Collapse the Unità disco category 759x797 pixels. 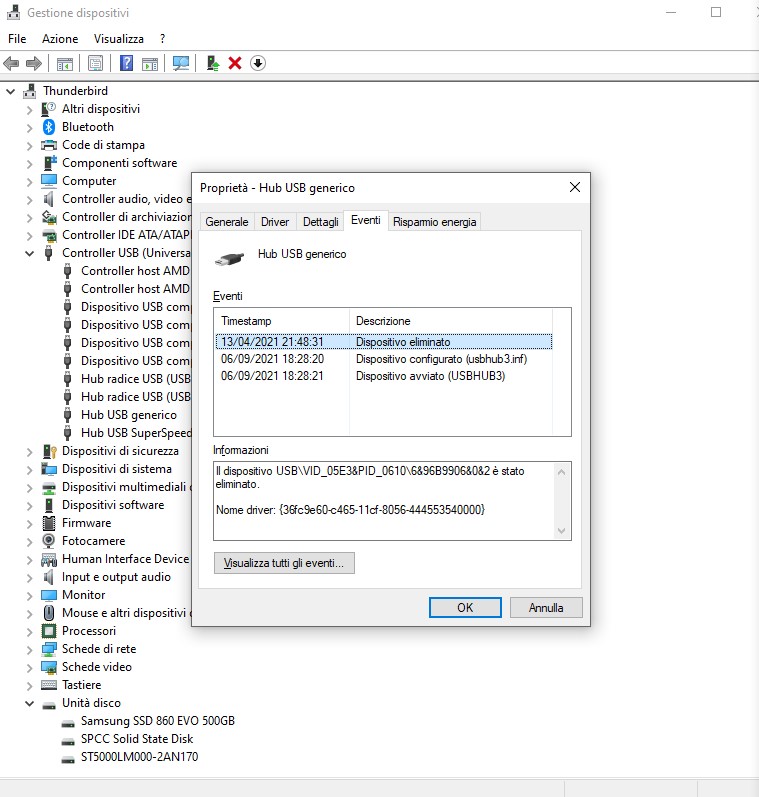click(30, 703)
